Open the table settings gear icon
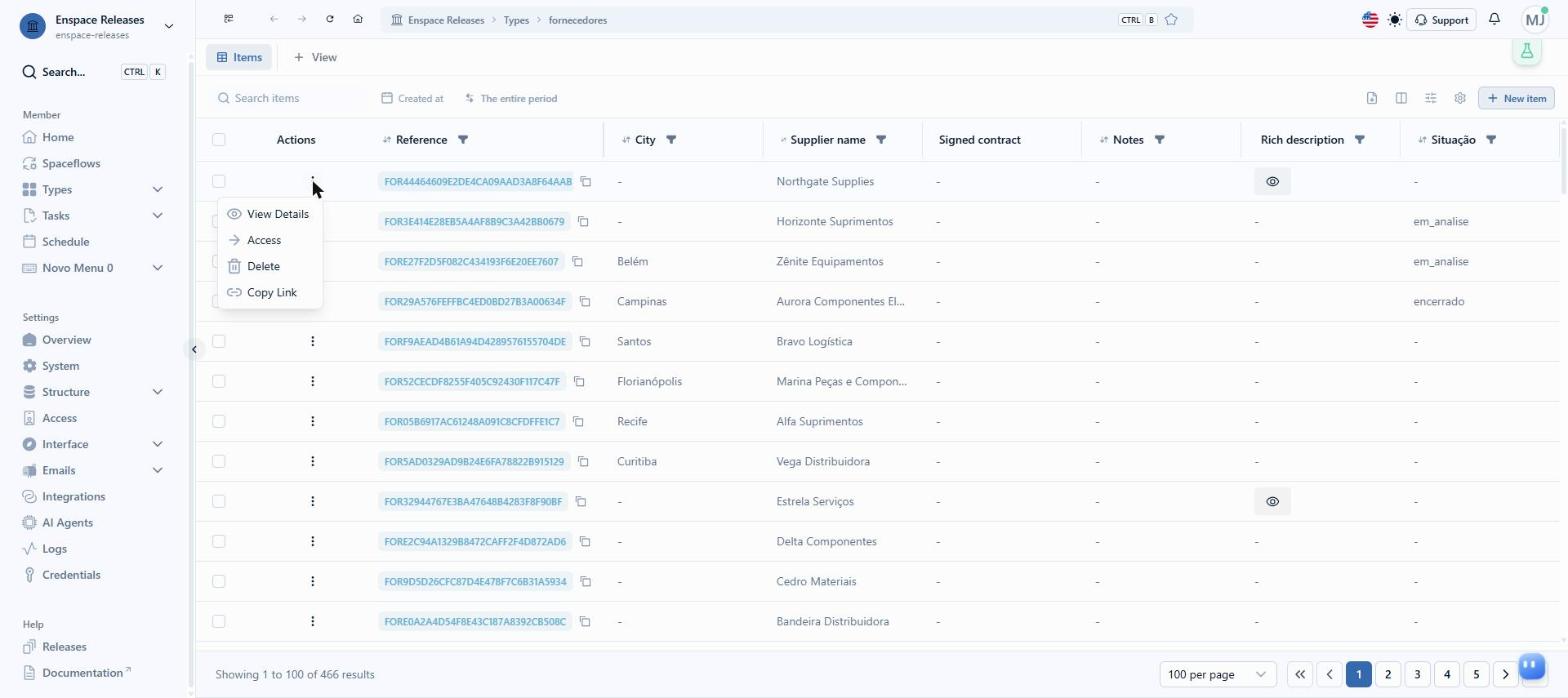 pyautogui.click(x=1460, y=98)
